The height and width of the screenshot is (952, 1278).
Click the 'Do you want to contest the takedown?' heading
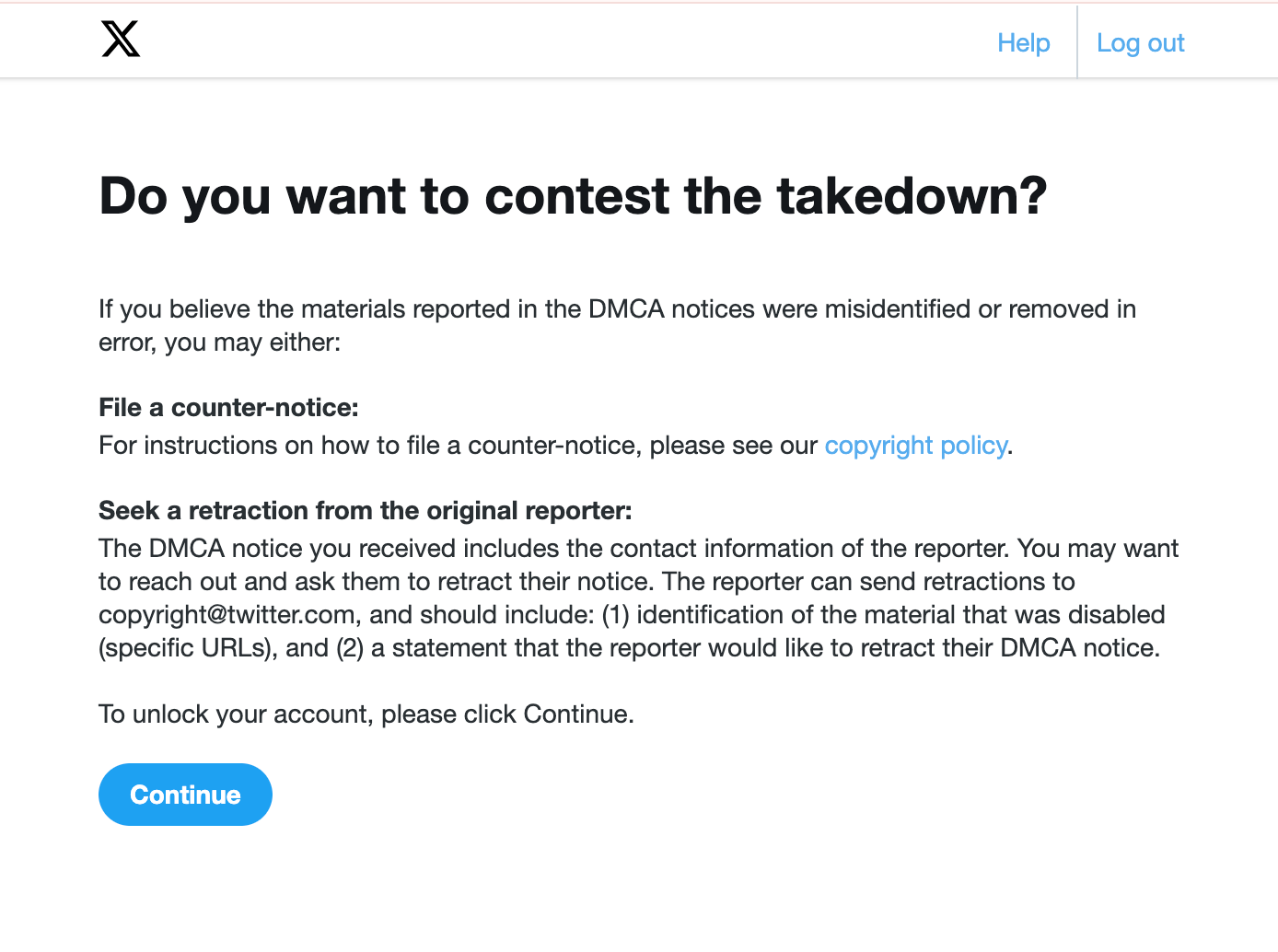coord(573,196)
